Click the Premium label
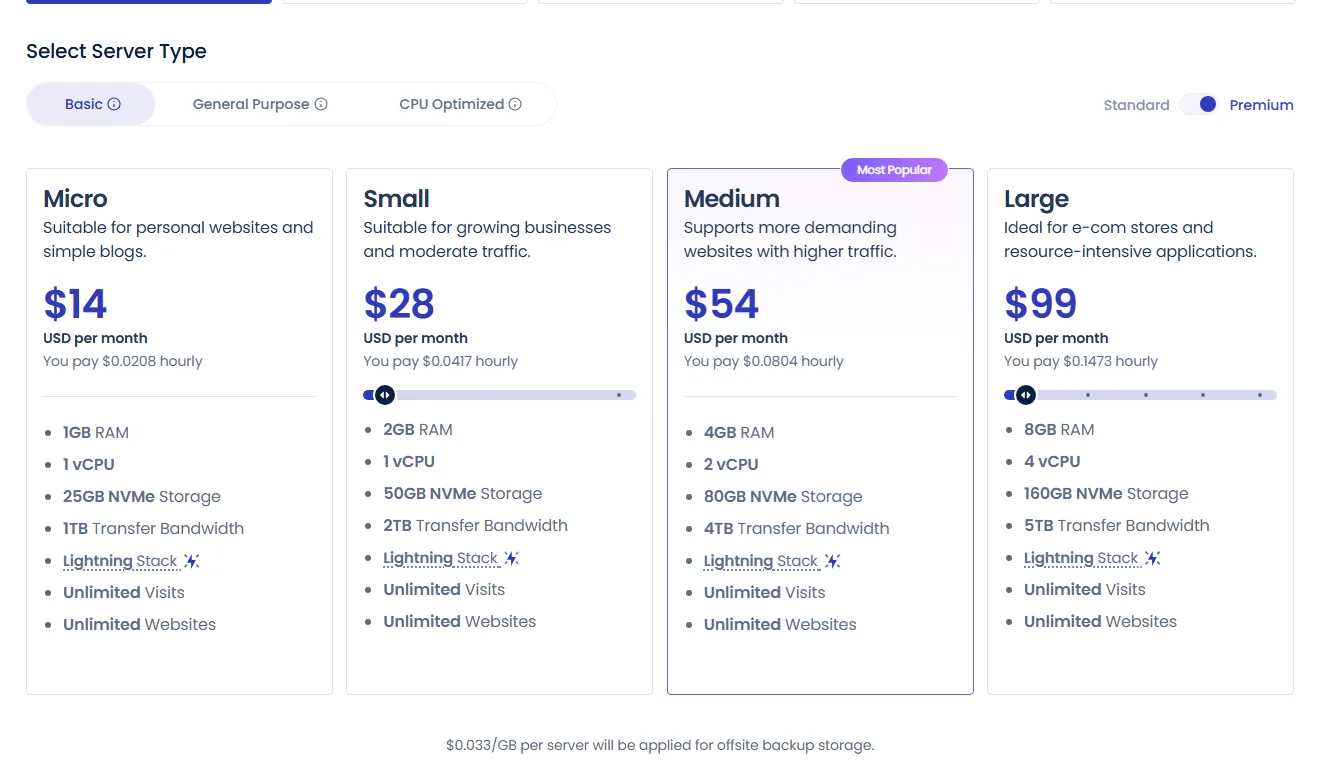 tap(1261, 105)
